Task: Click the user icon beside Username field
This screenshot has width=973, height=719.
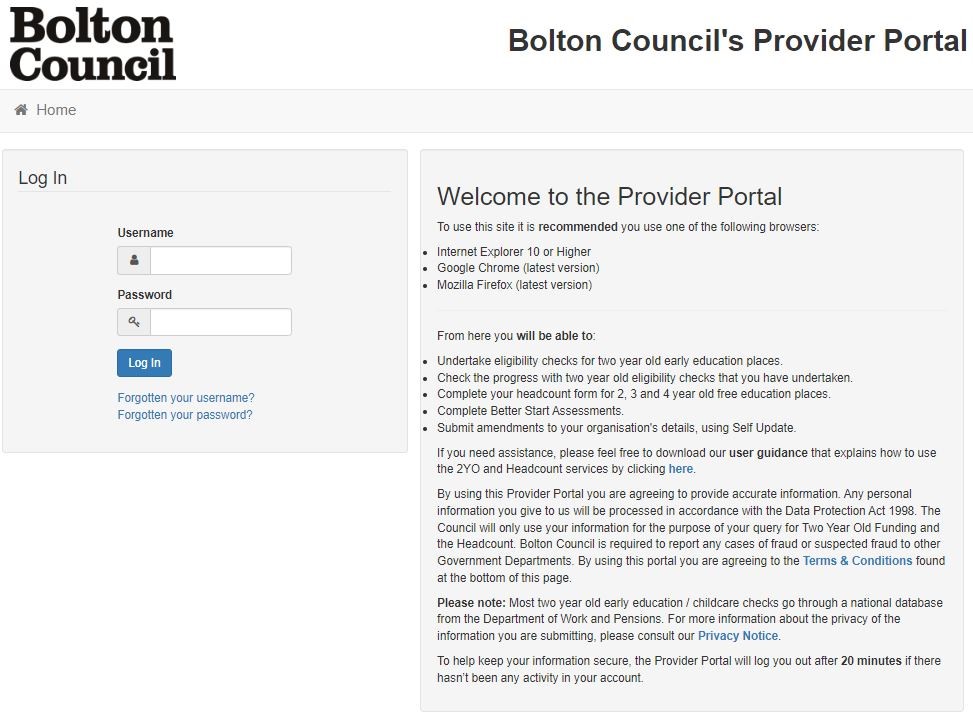Action: (134, 261)
